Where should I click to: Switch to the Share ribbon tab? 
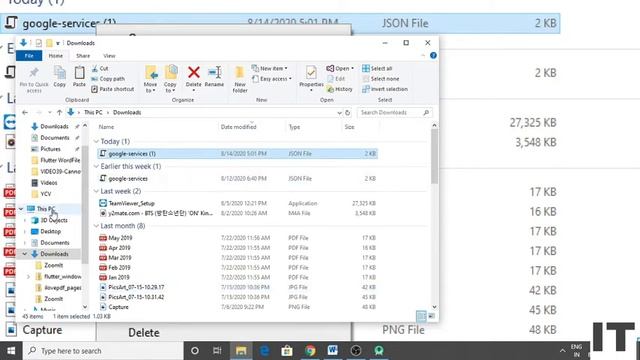(83, 56)
